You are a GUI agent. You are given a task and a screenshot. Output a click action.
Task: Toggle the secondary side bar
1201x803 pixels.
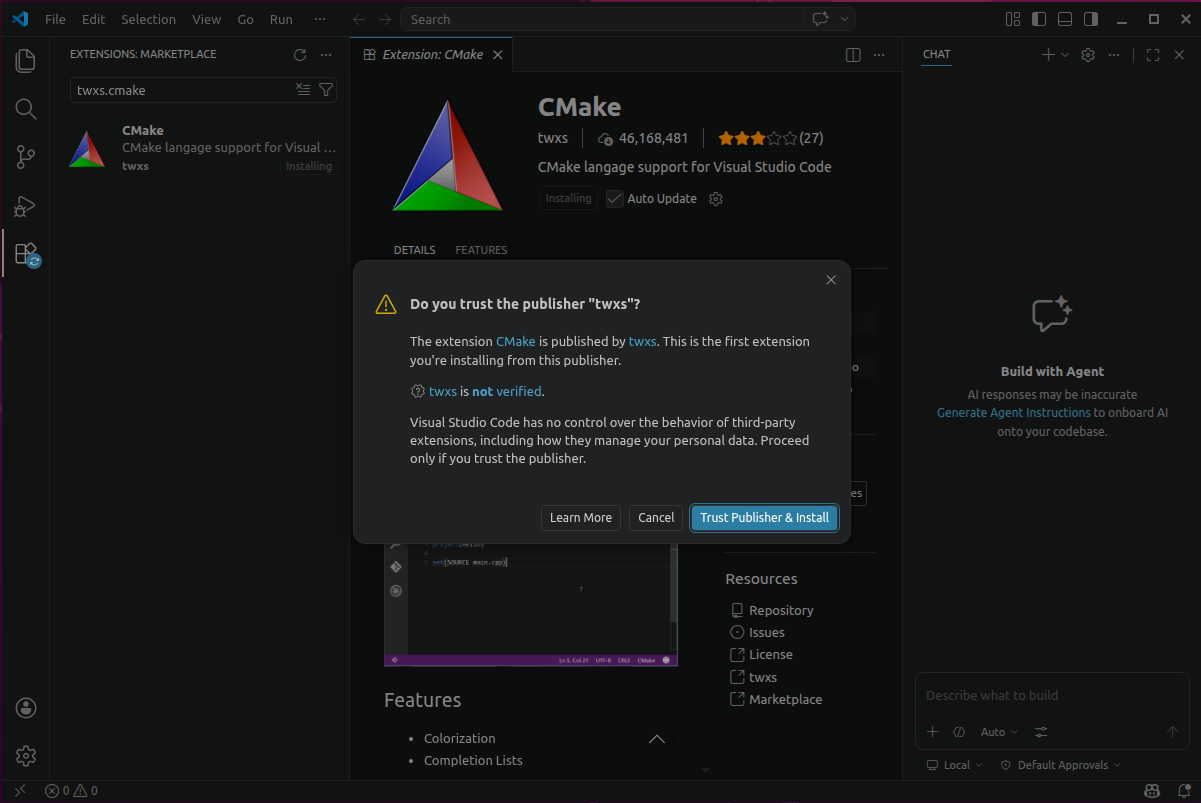[1091, 19]
